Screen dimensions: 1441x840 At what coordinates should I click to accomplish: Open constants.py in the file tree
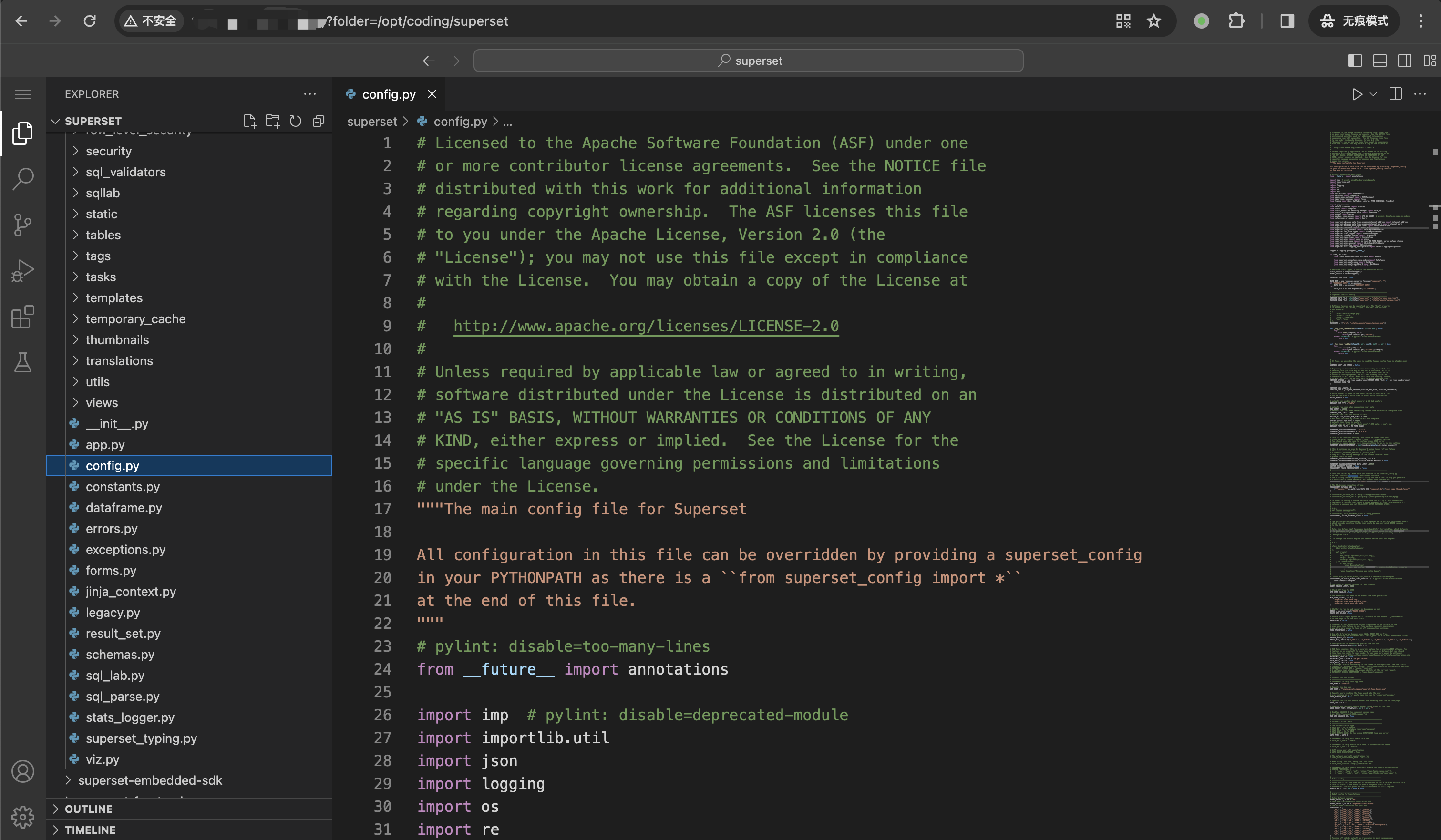pos(123,487)
